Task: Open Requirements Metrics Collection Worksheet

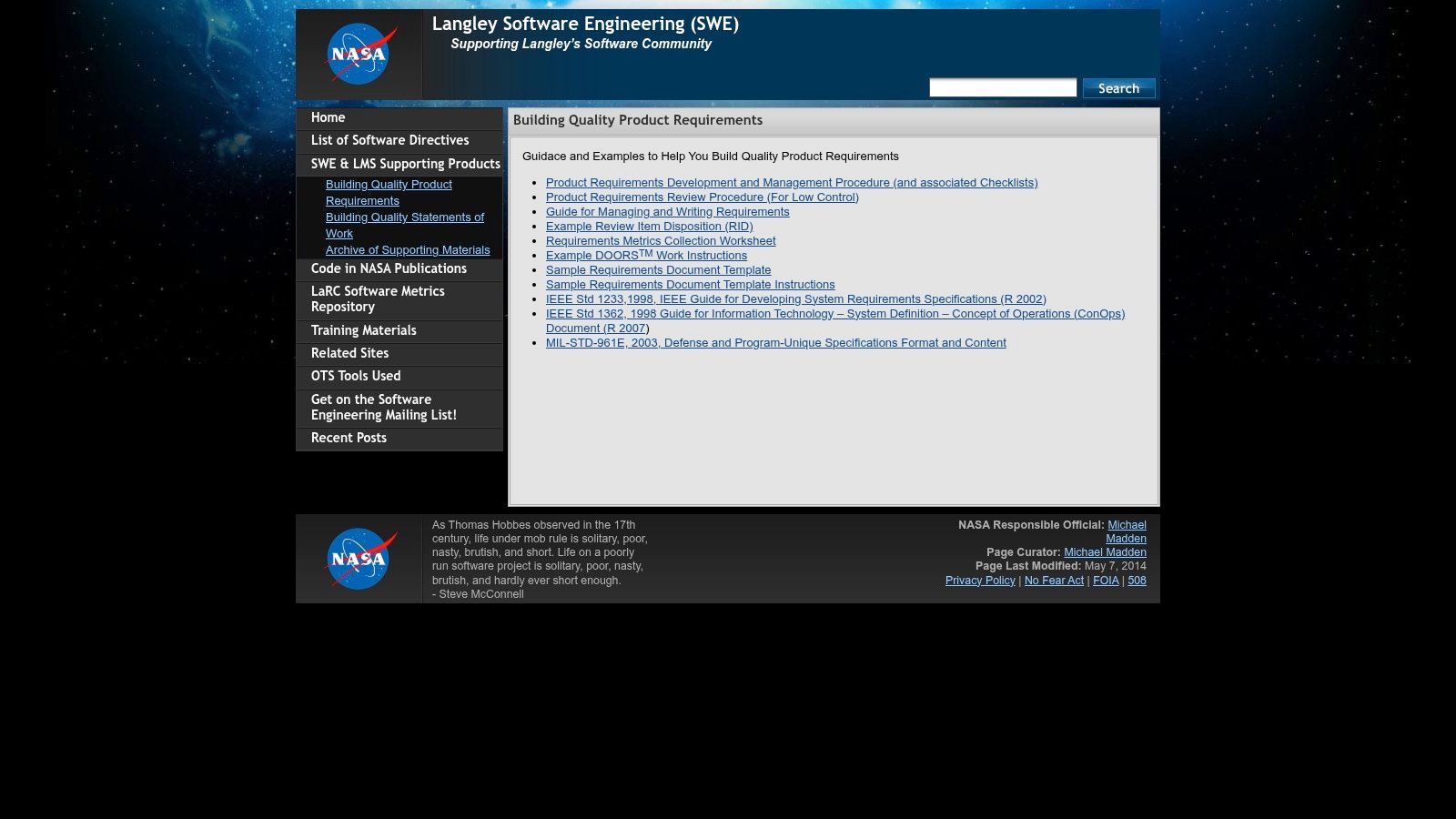Action: point(661,241)
